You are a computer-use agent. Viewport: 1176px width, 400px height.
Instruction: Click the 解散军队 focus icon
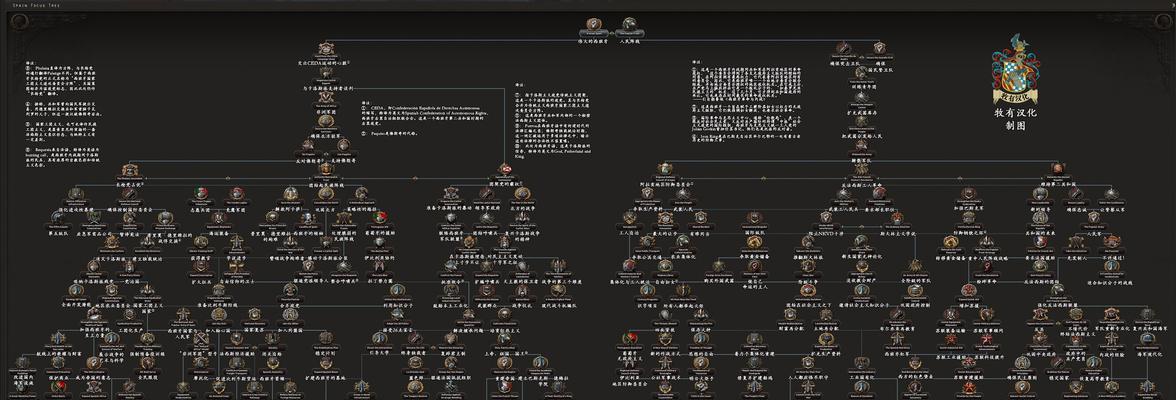[860, 148]
